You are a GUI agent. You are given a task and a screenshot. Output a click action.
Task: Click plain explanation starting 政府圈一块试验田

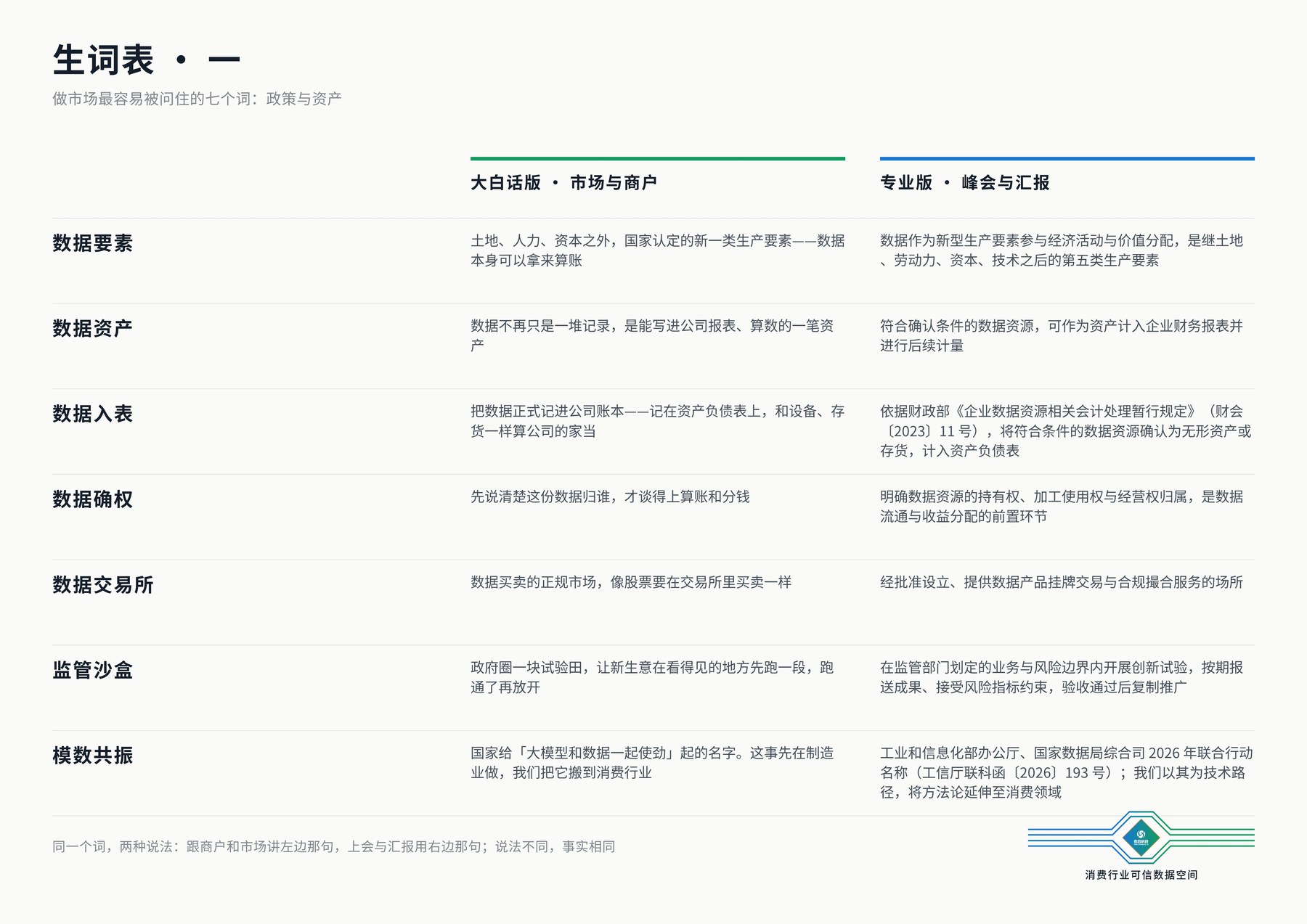(x=652, y=677)
